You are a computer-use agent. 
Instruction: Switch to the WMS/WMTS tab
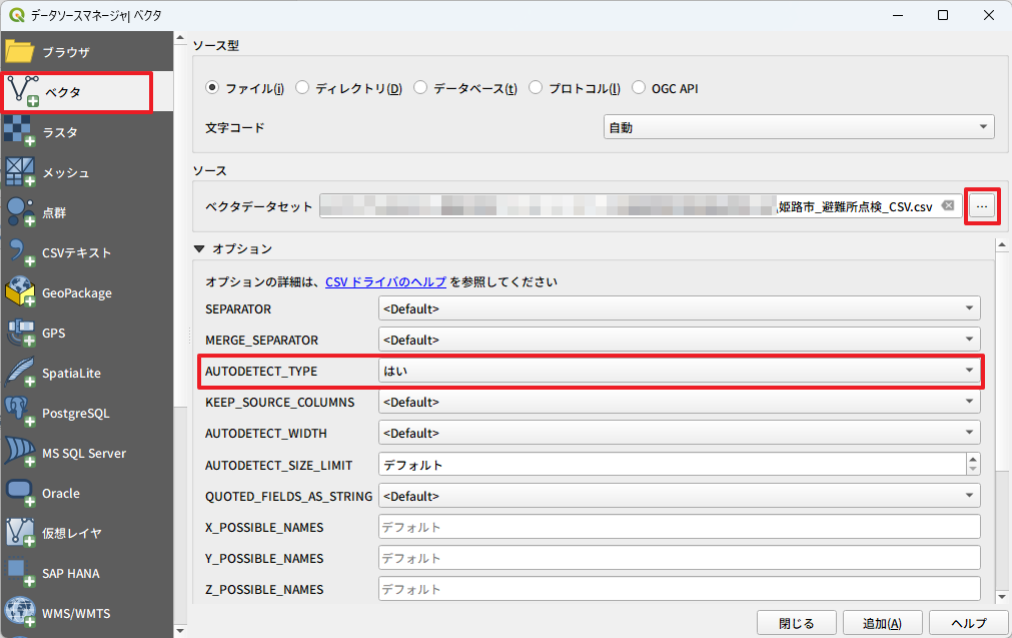point(76,613)
